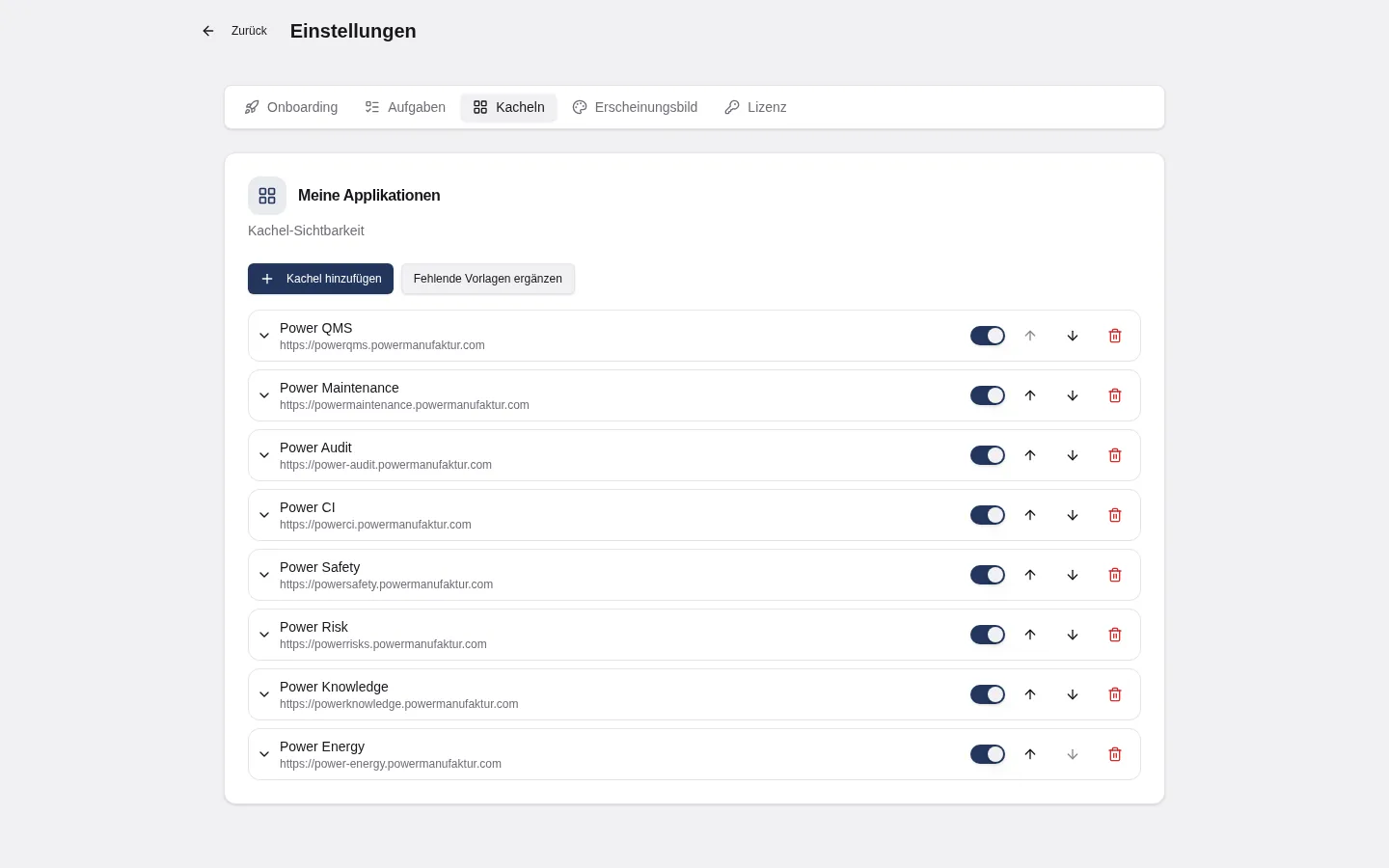Expand the Power Safety row
1389x868 pixels.
pyautogui.click(x=264, y=575)
